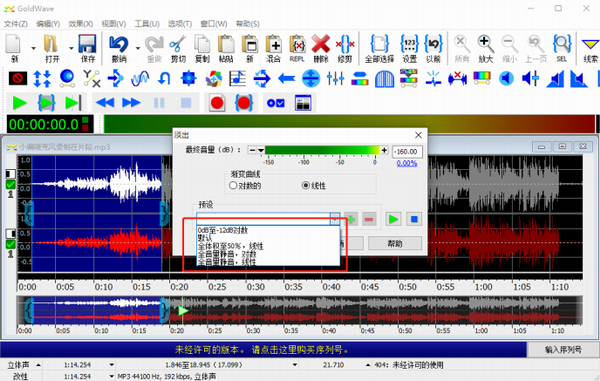Click the 0:30 mark on the timeline
The width and height of the screenshot is (600, 381).
256,287
